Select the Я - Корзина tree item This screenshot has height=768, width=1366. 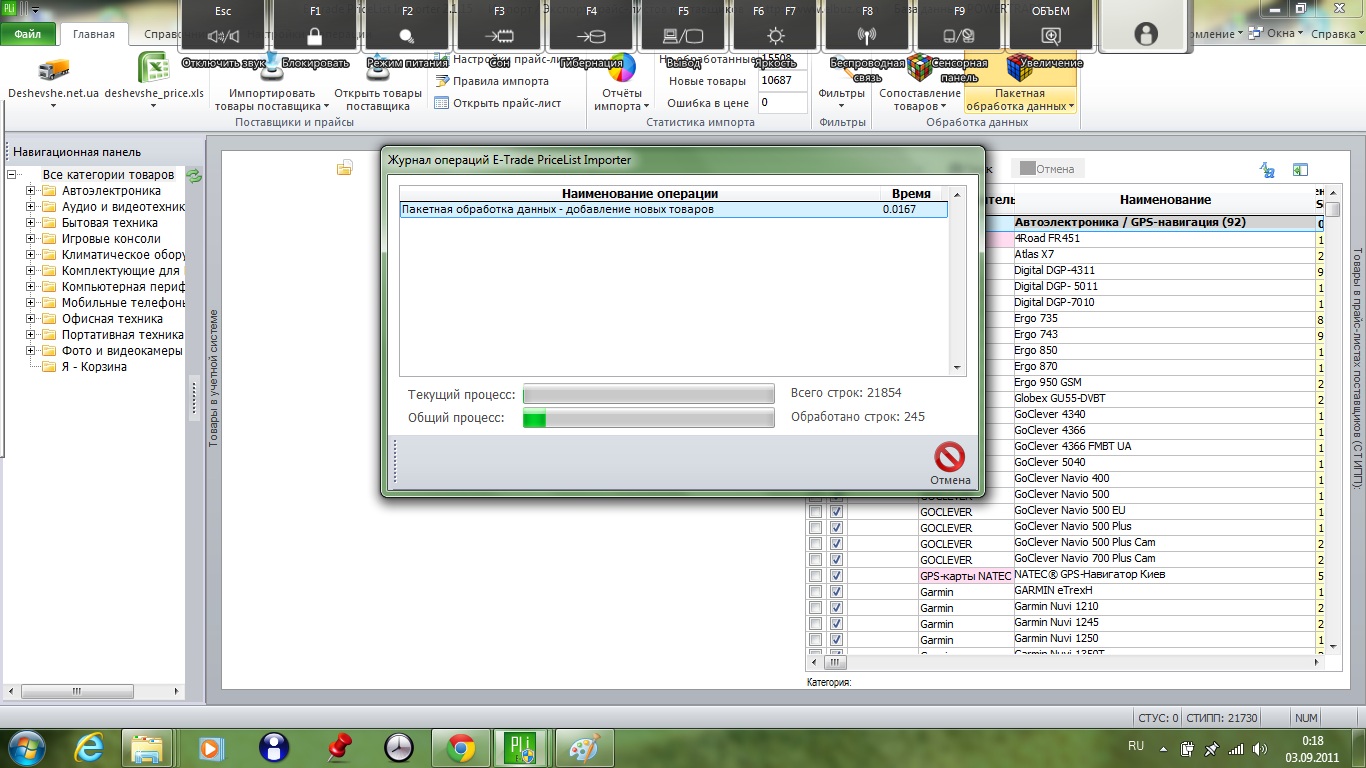point(94,367)
